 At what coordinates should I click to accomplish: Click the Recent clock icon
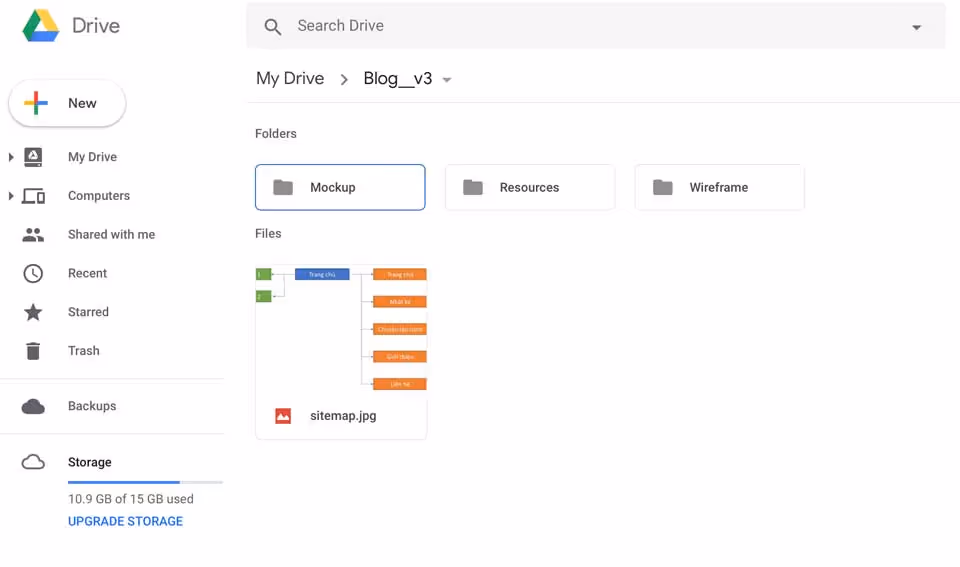33,273
